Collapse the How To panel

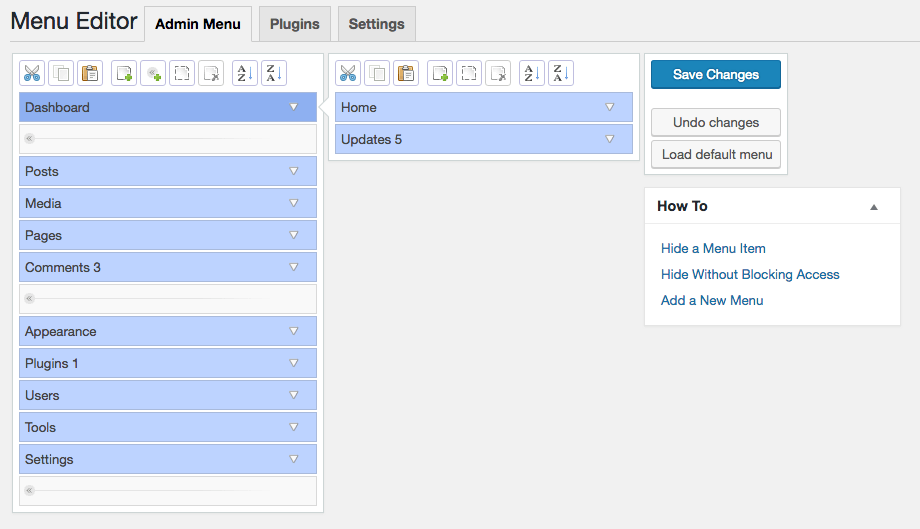pyautogui.click(x=874, y=206)
